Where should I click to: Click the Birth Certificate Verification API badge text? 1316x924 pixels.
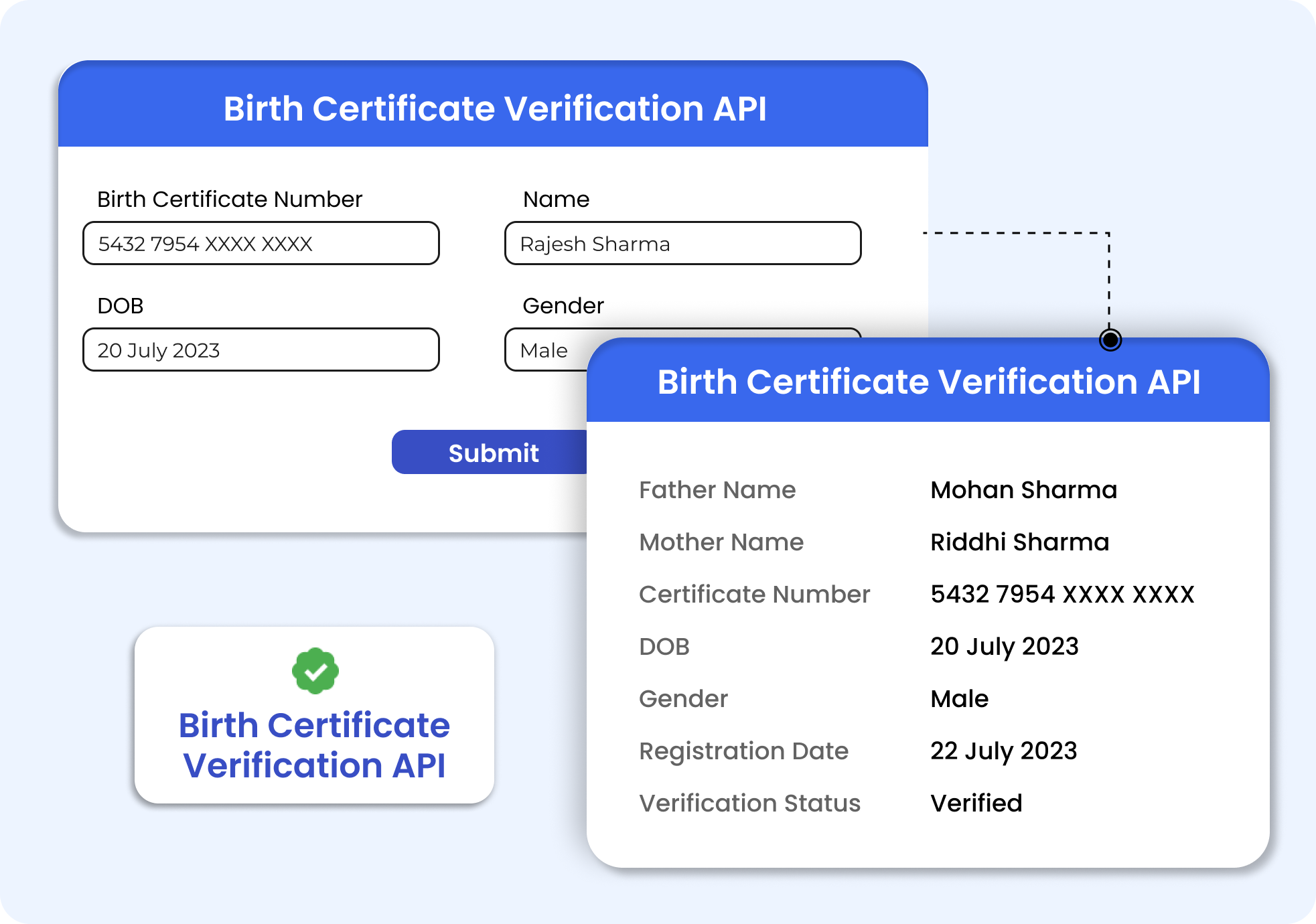[x=314, y=745]
